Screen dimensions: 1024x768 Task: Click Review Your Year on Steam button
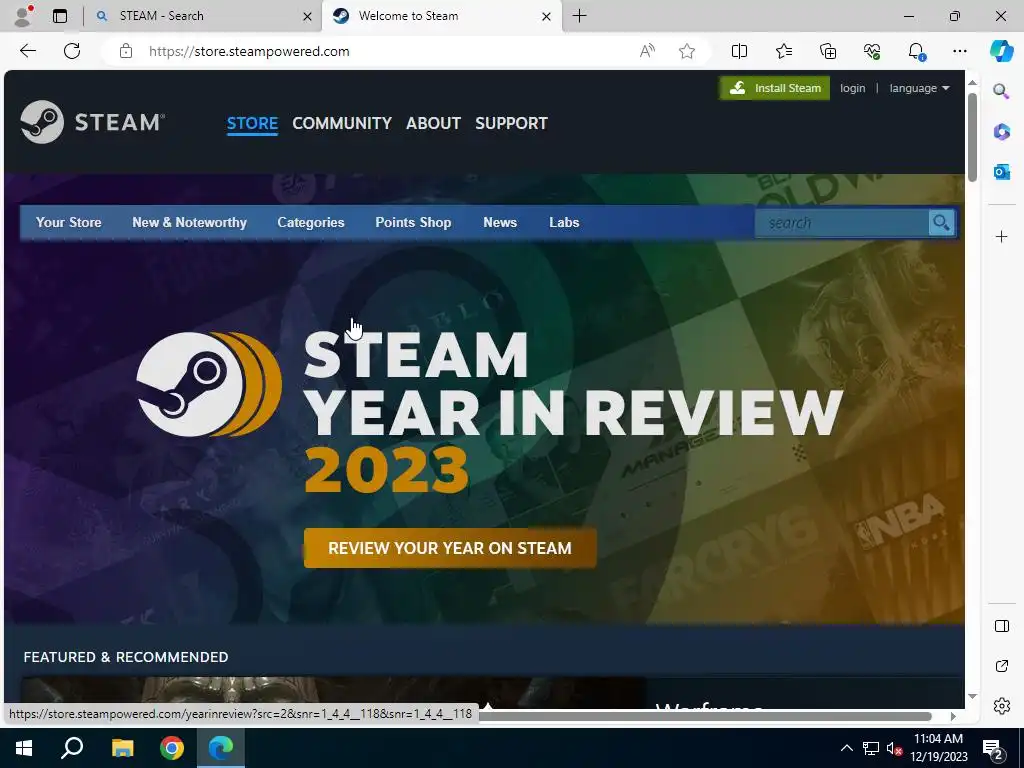(450, 548)
